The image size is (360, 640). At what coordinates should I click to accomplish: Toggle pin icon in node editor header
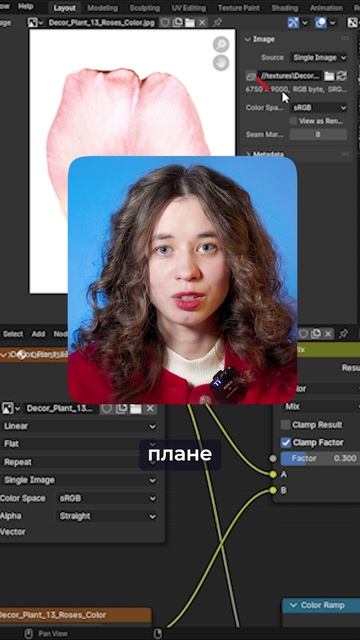coord(344,334)
